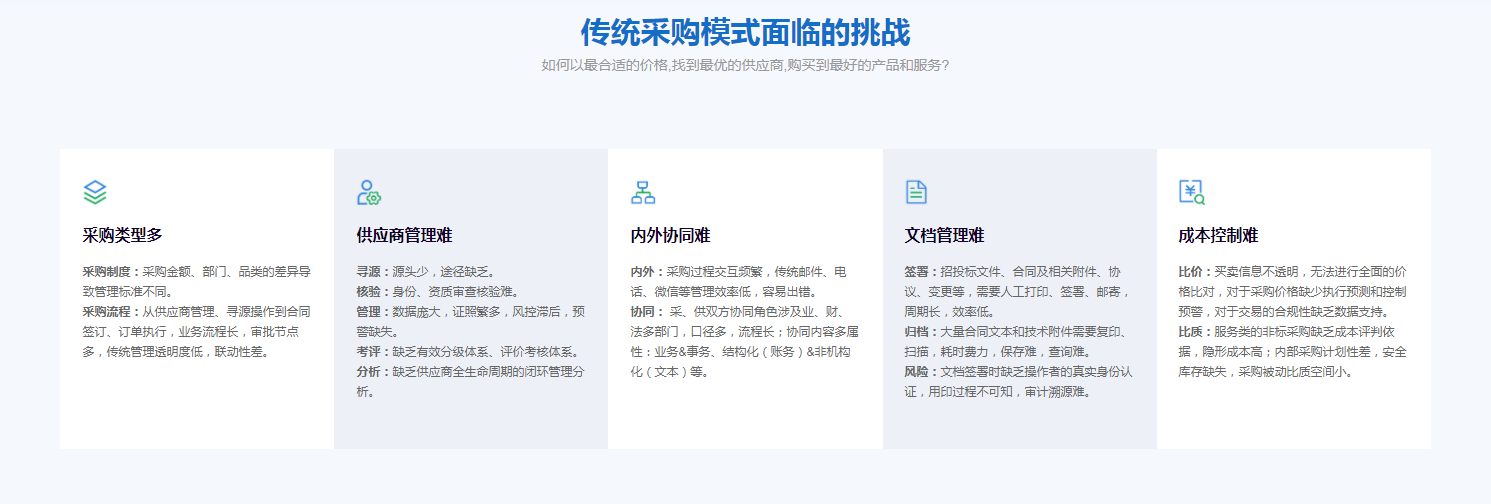Click the stacked layers icon above 采购类型多
Image resolution: width=1491 pixels, height=504 pixels.
click(95, 192)
